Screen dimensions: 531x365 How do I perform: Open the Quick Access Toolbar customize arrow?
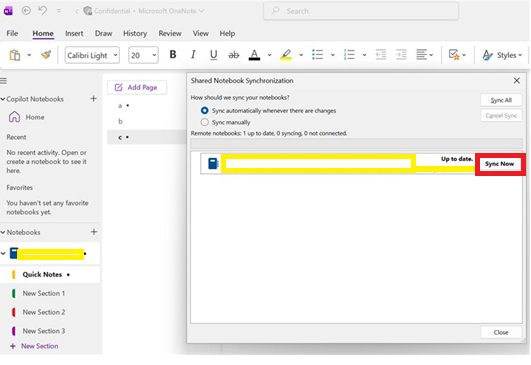[59, 11]
